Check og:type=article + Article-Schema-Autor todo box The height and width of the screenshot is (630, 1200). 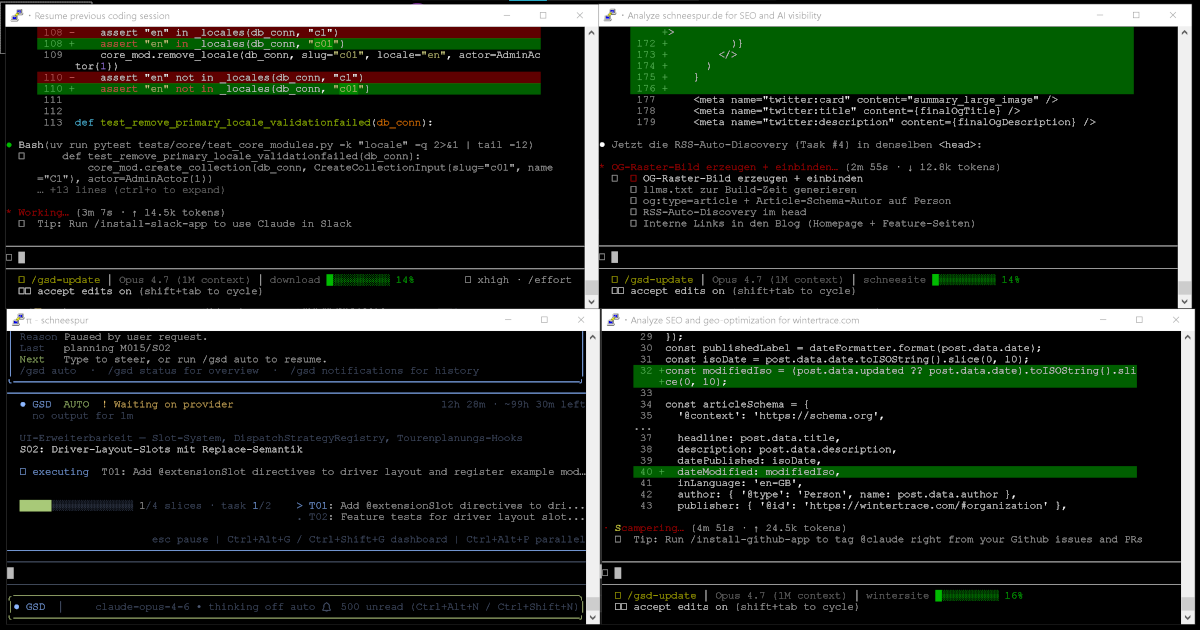pyautogui.click(x=633, y=201)
